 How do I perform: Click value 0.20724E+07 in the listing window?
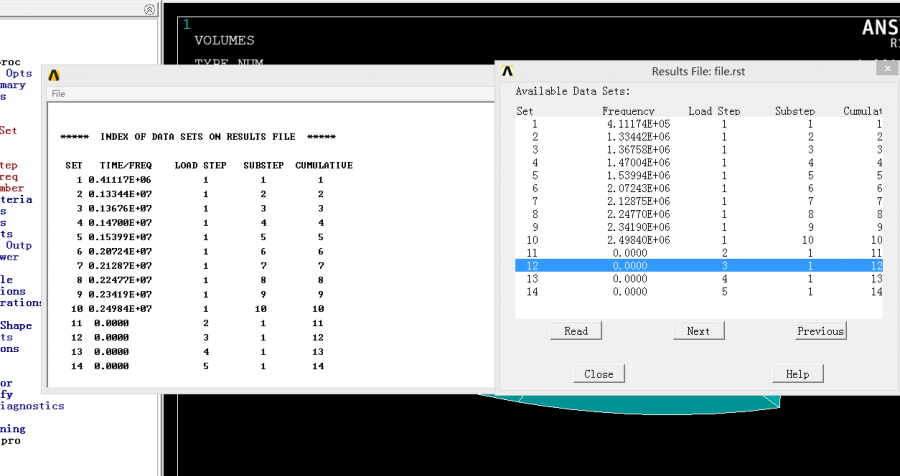tap(119, 251)
